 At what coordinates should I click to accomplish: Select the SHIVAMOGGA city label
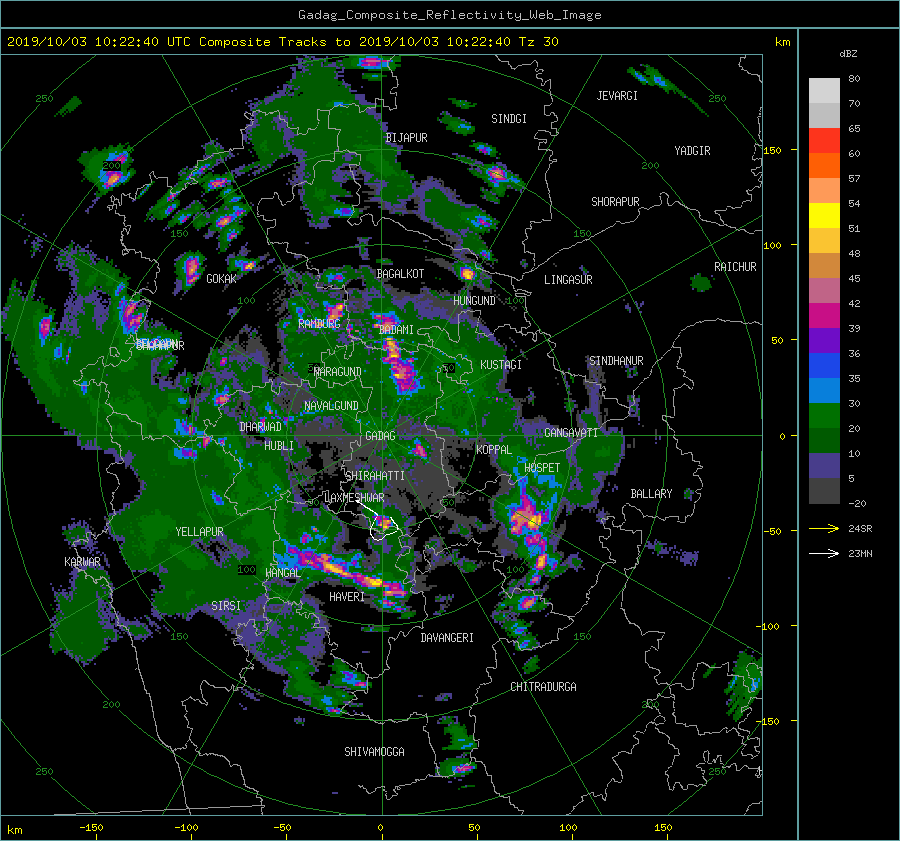point(374,752)
